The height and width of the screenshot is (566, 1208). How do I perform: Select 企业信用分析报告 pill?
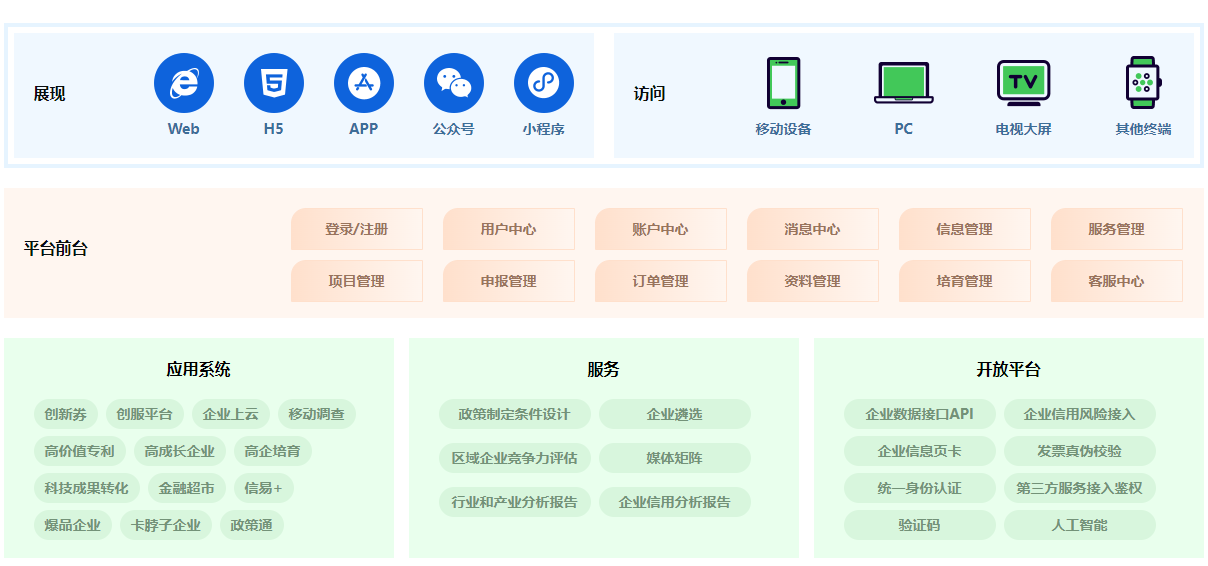[675, 502]
